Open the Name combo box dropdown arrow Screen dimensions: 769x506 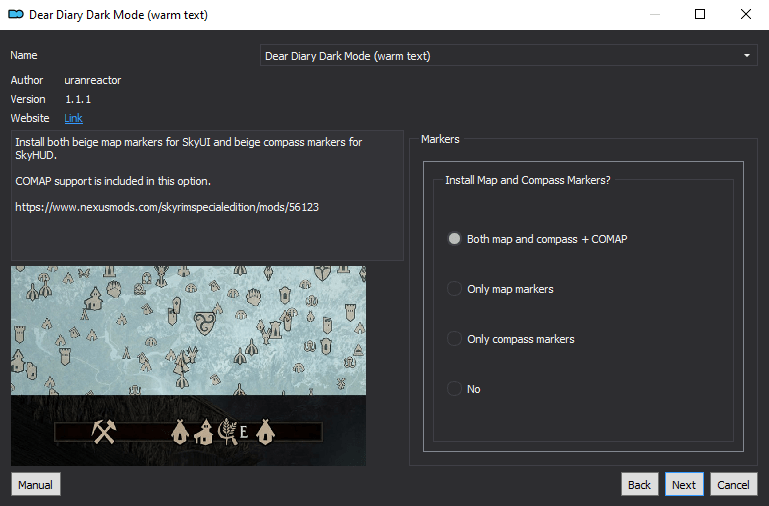(x=746, y=55)
